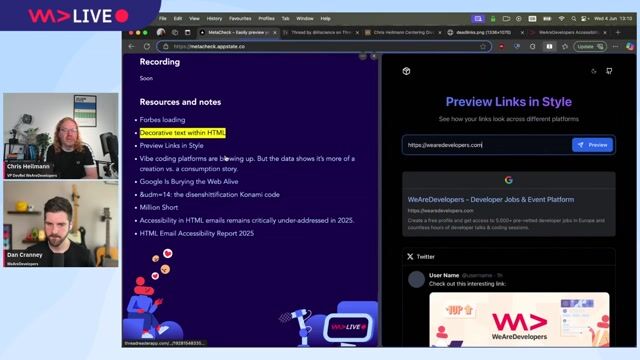
Task: Open the Preview Links in Style link
Action: click(x=171, y=145)
